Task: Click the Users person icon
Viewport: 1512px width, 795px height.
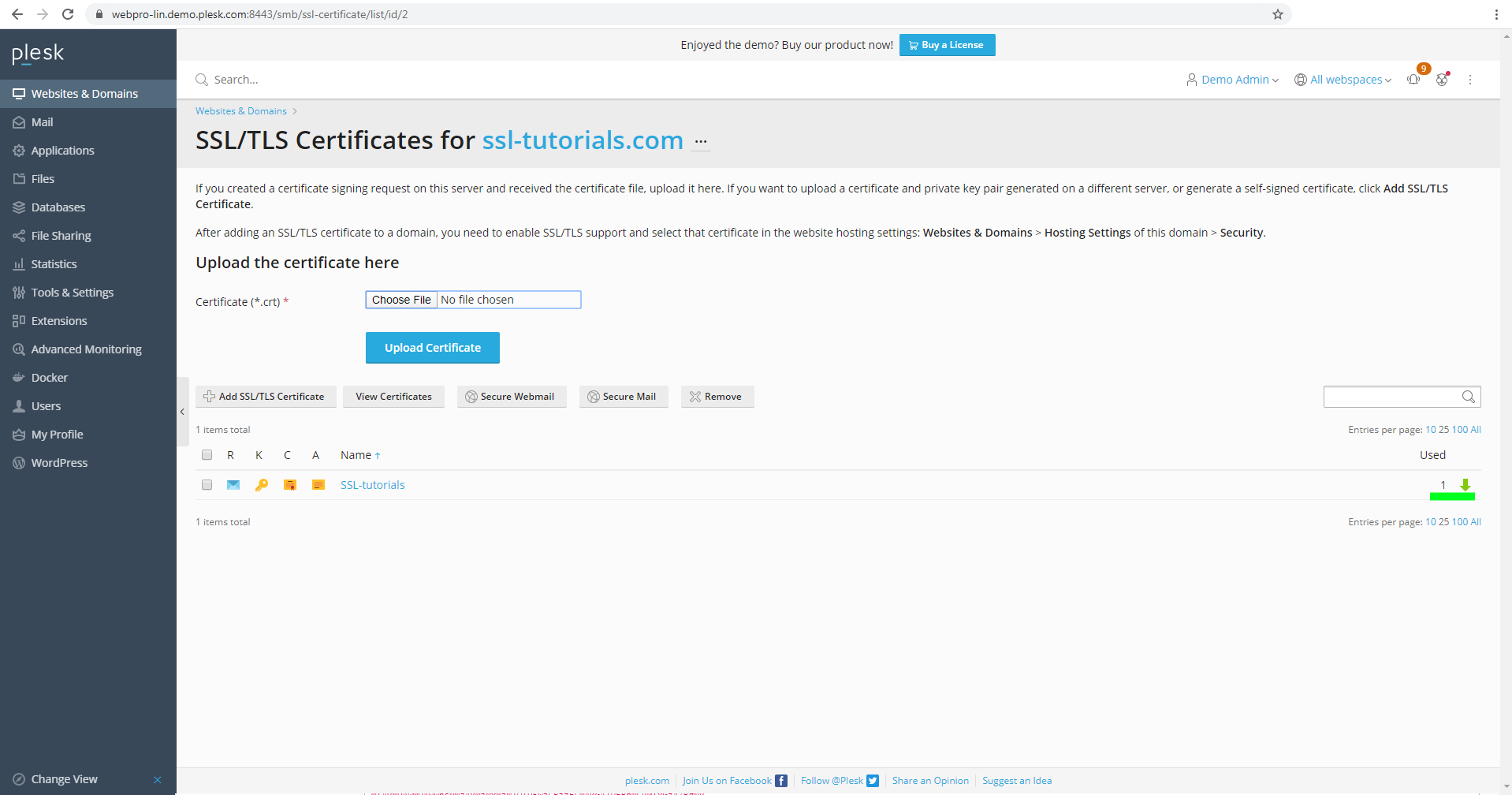Action: pyautogui.click(x=19, y=406)
